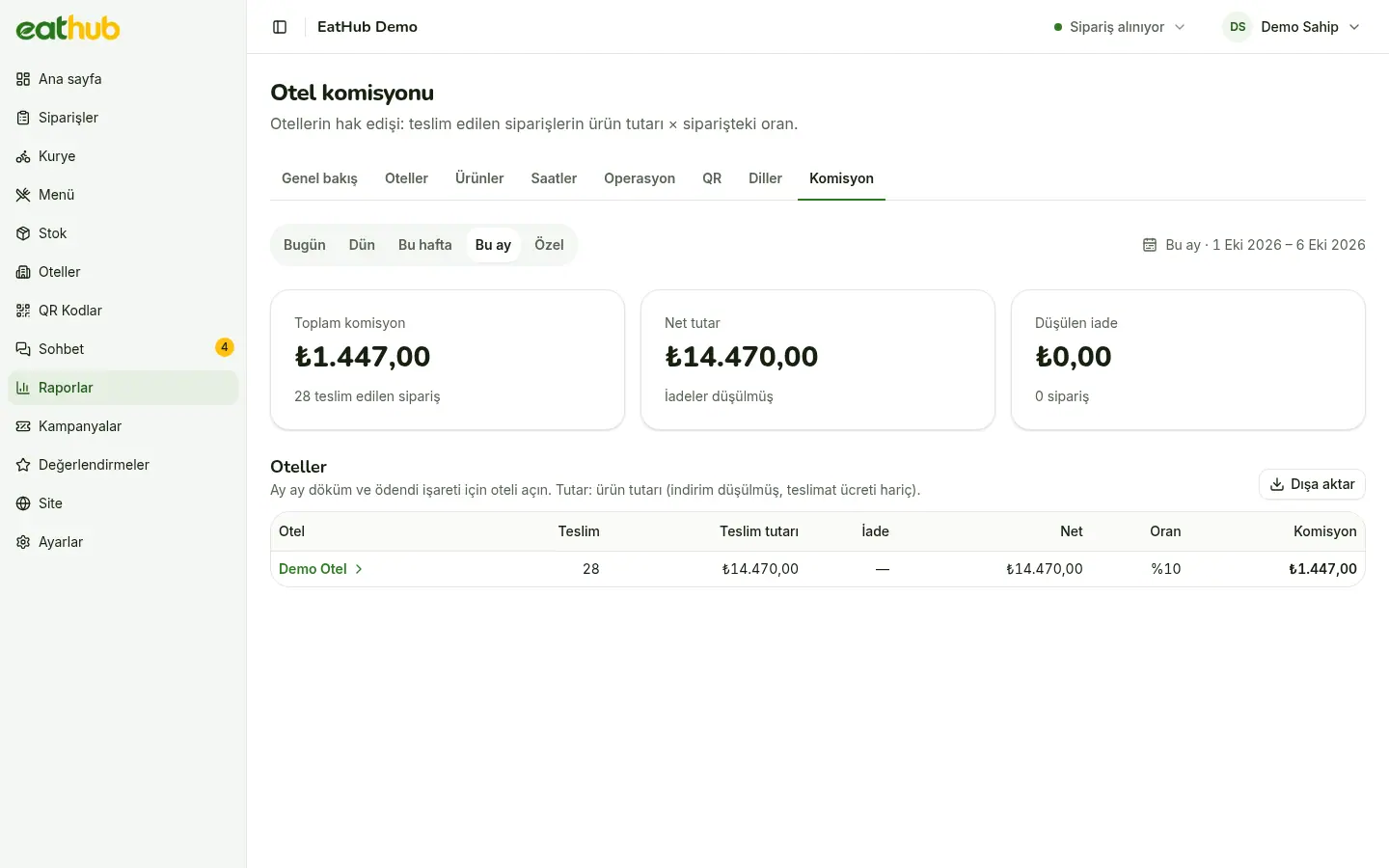Open the Operasyon tab

click(x=640, y=178)
